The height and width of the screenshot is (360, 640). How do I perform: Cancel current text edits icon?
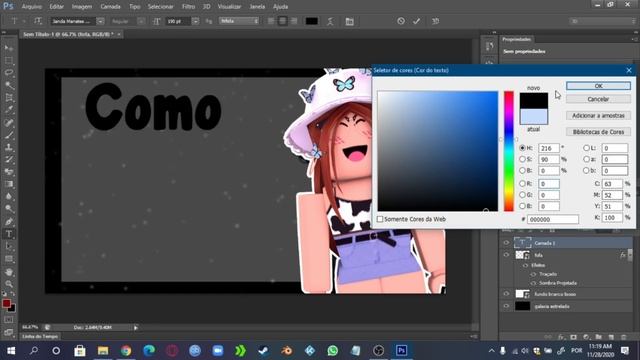(401, 21)
